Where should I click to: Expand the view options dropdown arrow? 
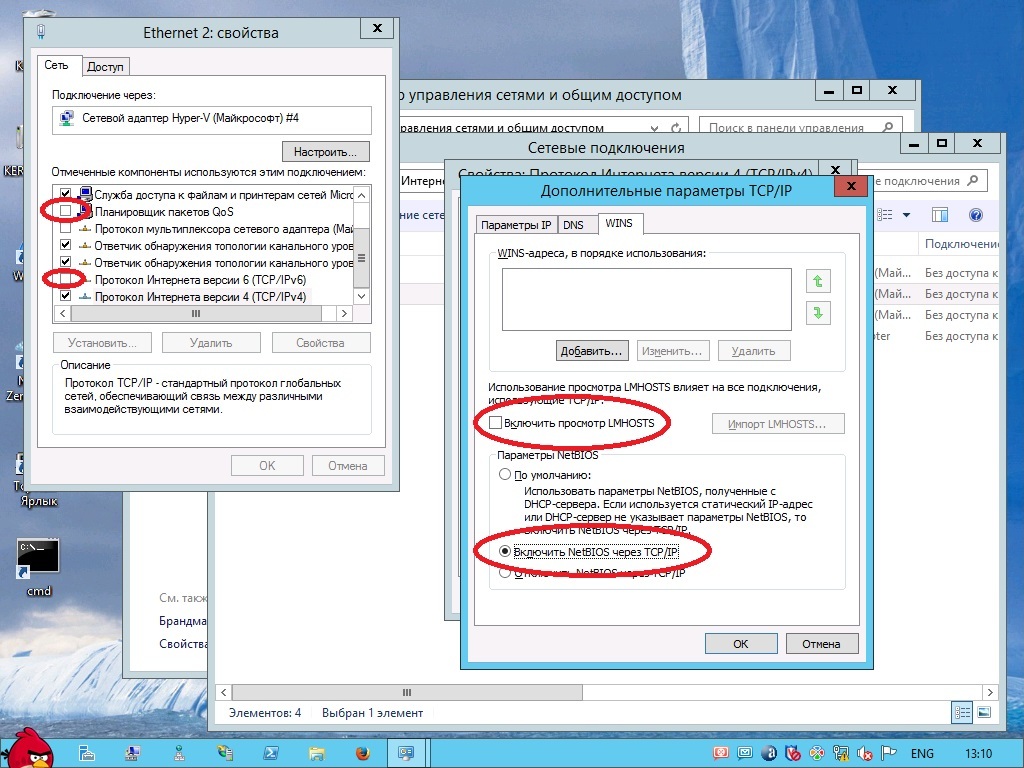[906, 215]
